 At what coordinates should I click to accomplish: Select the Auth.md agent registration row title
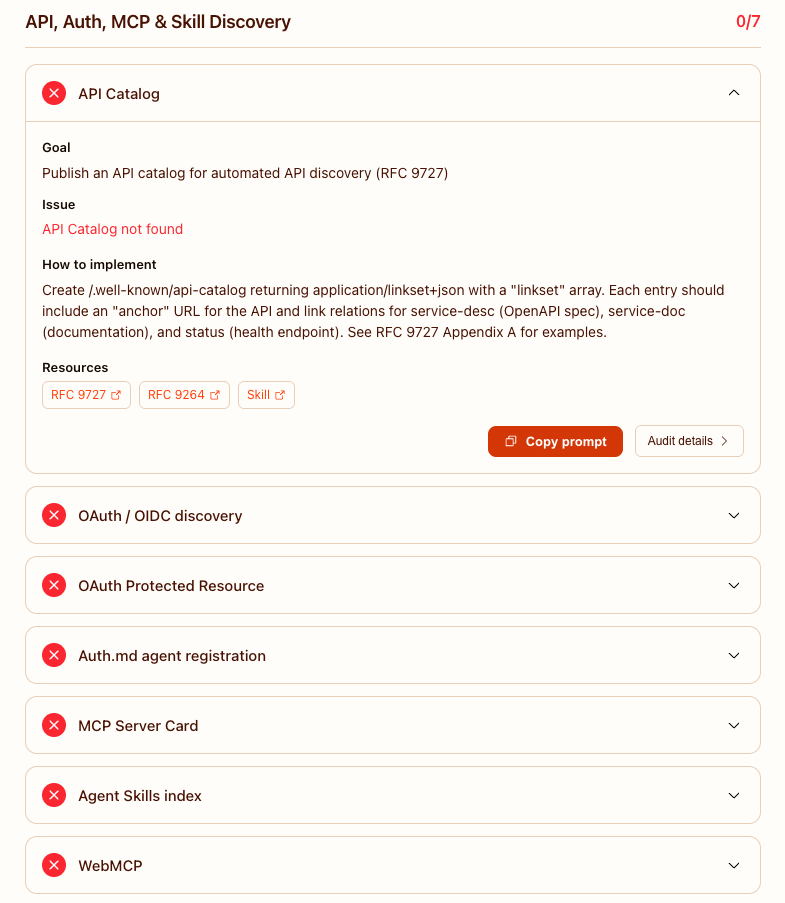(172, 656)
